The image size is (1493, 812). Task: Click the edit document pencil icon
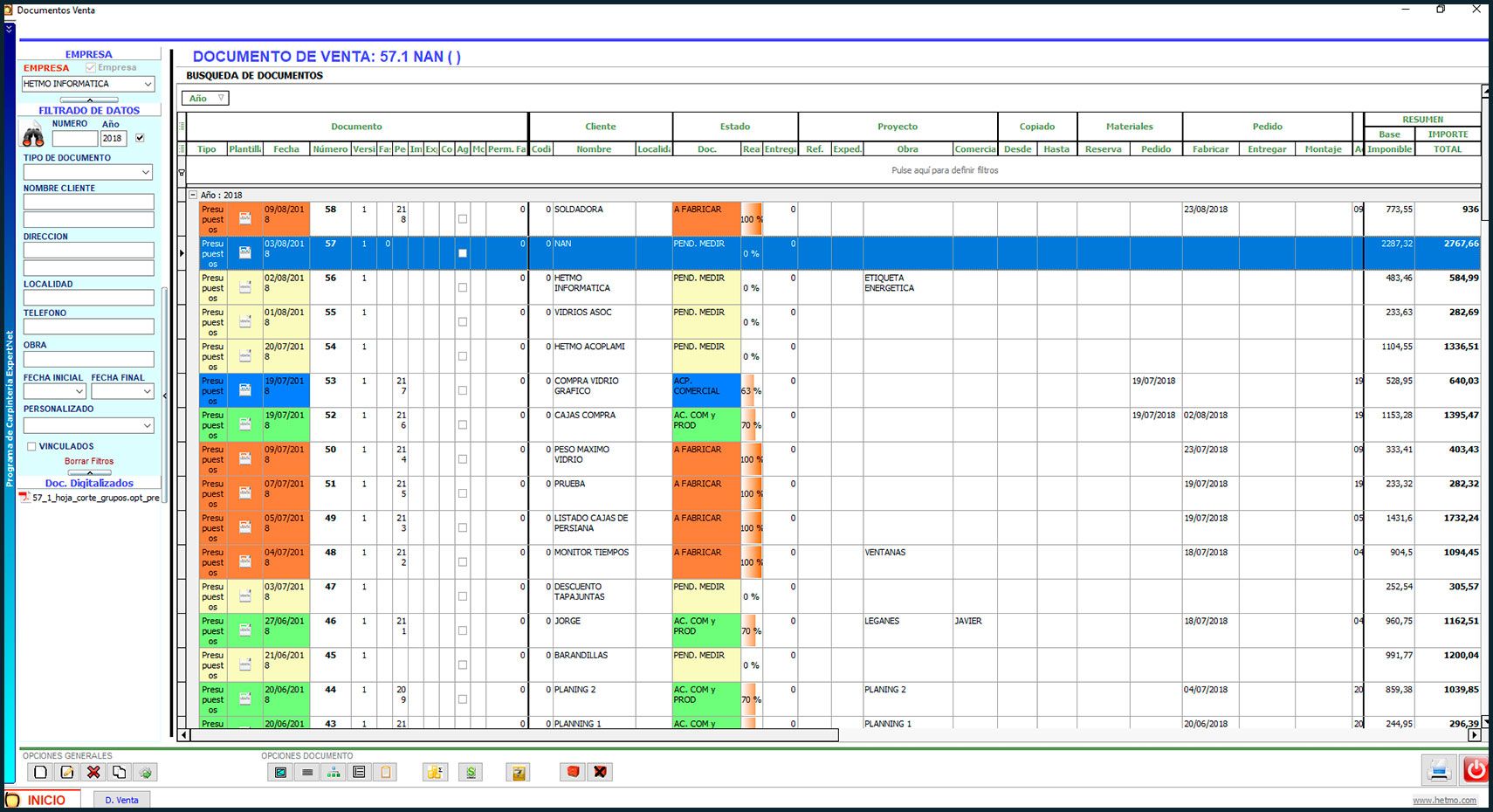[67, 772]
